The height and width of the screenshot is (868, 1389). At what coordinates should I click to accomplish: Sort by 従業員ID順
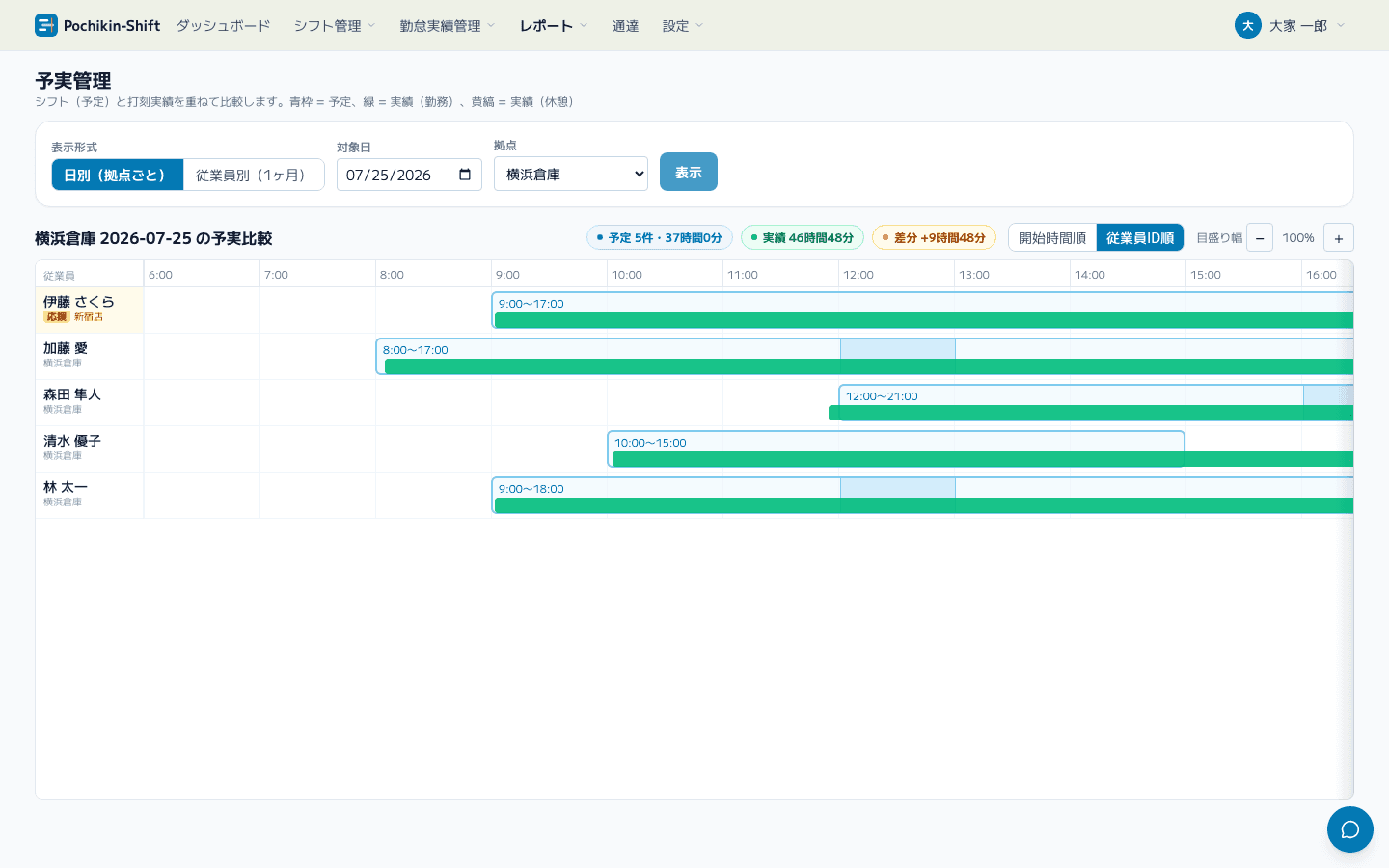[x=1140, y=237]
